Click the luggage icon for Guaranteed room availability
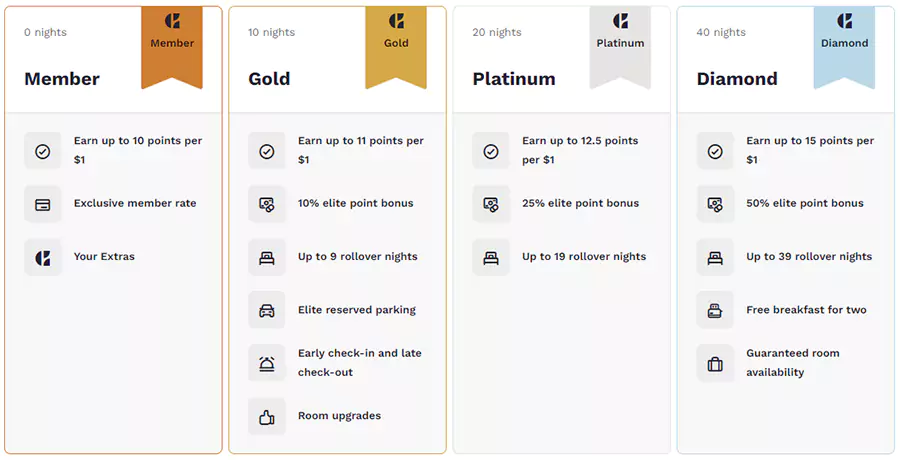Screen dimensions: 900x460 point(715,363)
